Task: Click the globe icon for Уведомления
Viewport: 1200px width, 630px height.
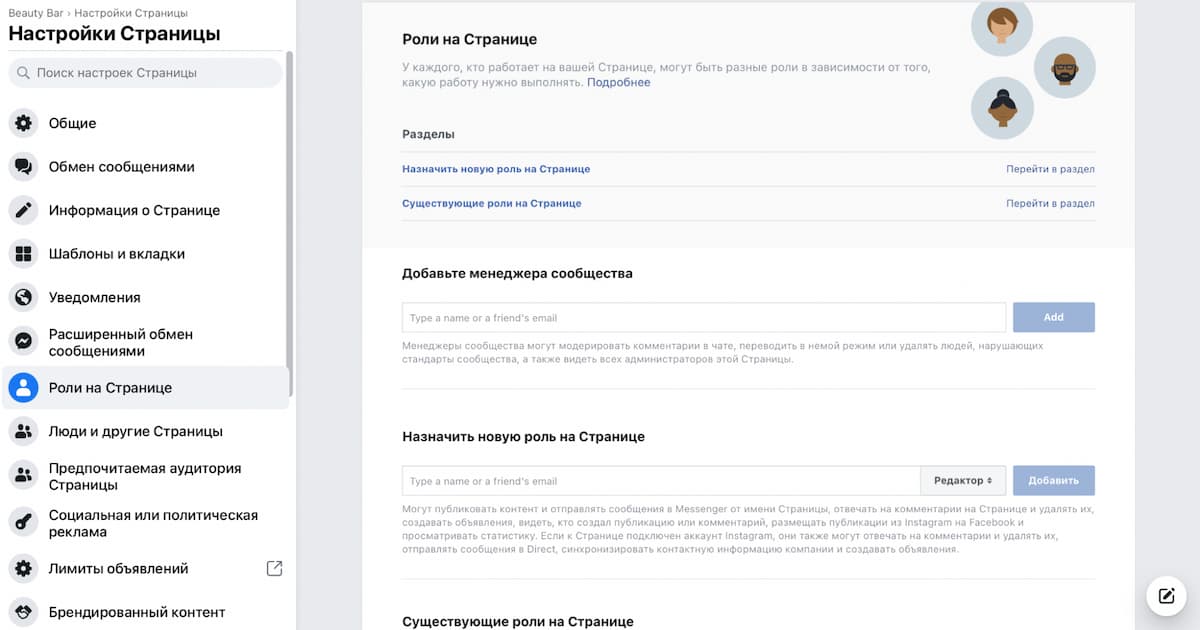Action: [23, 298]
